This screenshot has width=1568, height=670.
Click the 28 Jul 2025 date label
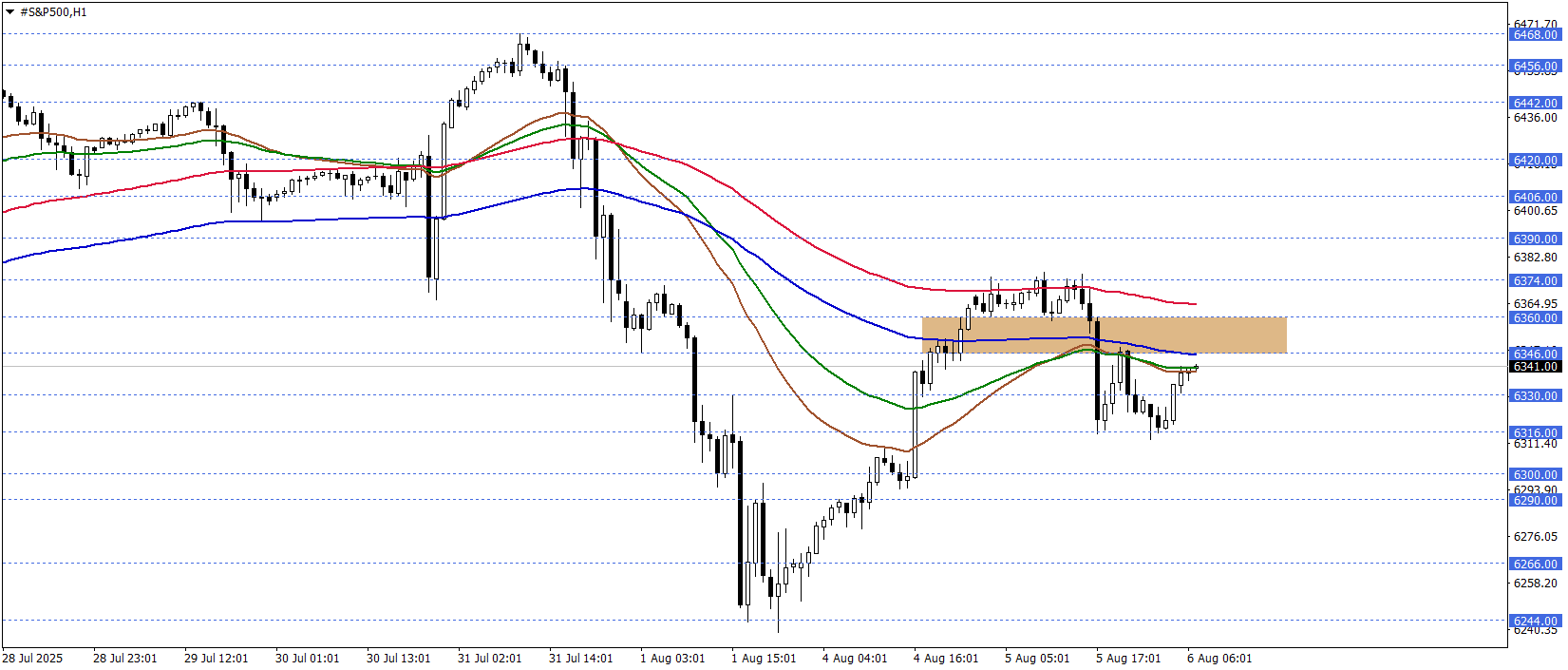pyautogui.click(x=32, y=659)
